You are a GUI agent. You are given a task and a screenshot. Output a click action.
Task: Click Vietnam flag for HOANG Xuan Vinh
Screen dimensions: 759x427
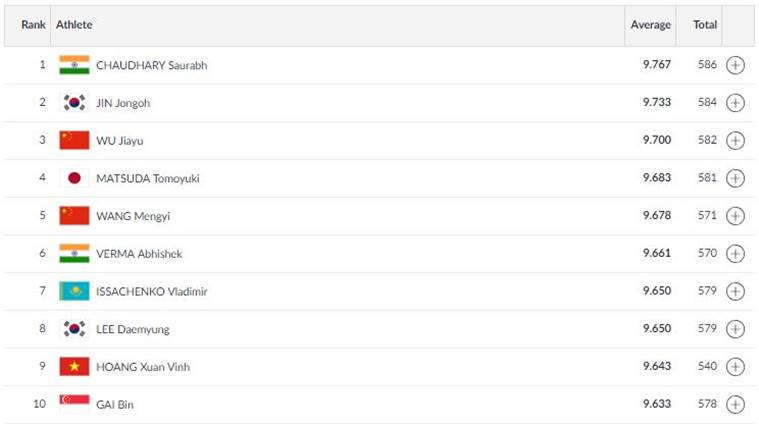(74, 366)
